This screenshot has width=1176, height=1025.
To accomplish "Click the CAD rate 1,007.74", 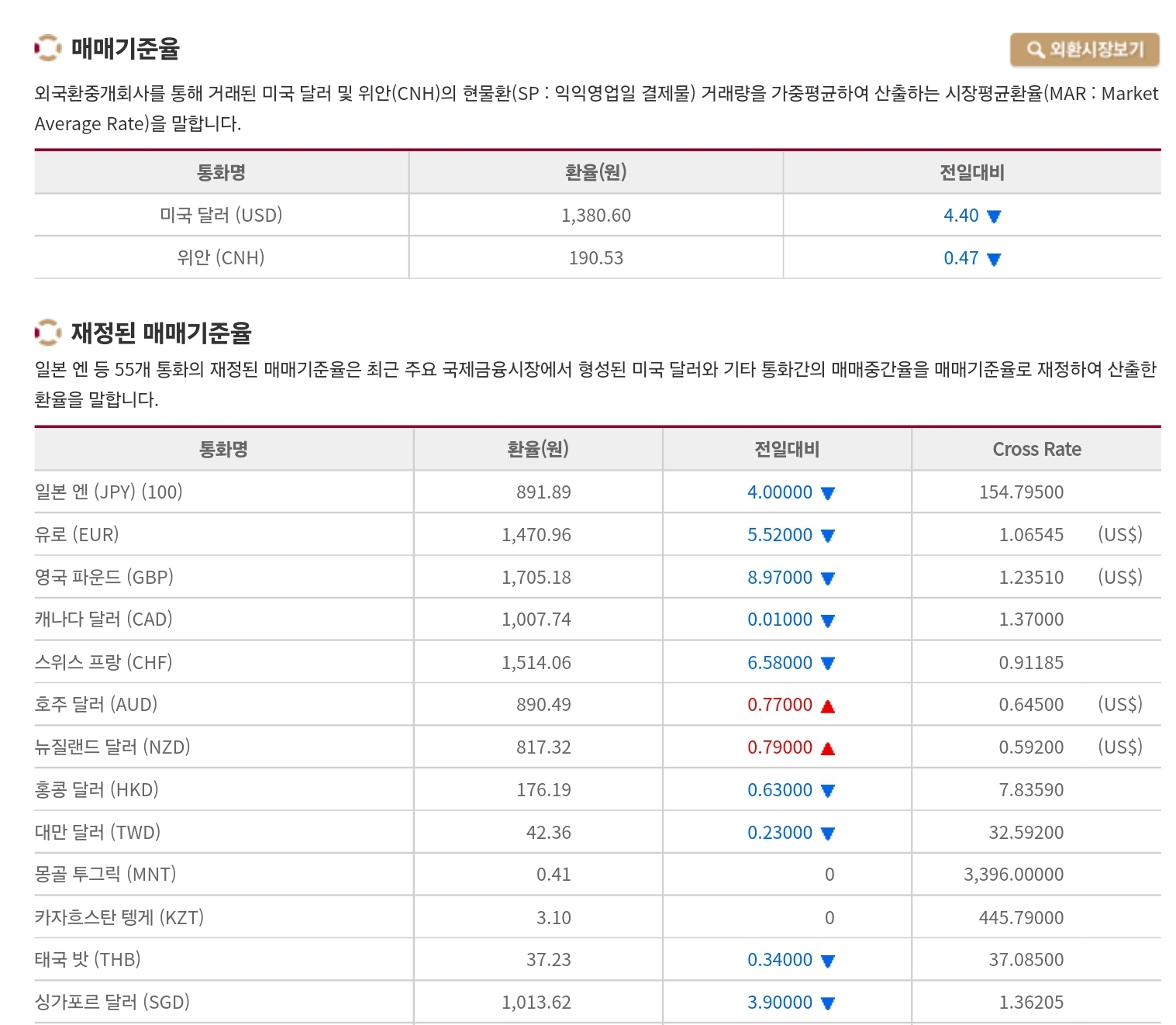I will (536, 619).
